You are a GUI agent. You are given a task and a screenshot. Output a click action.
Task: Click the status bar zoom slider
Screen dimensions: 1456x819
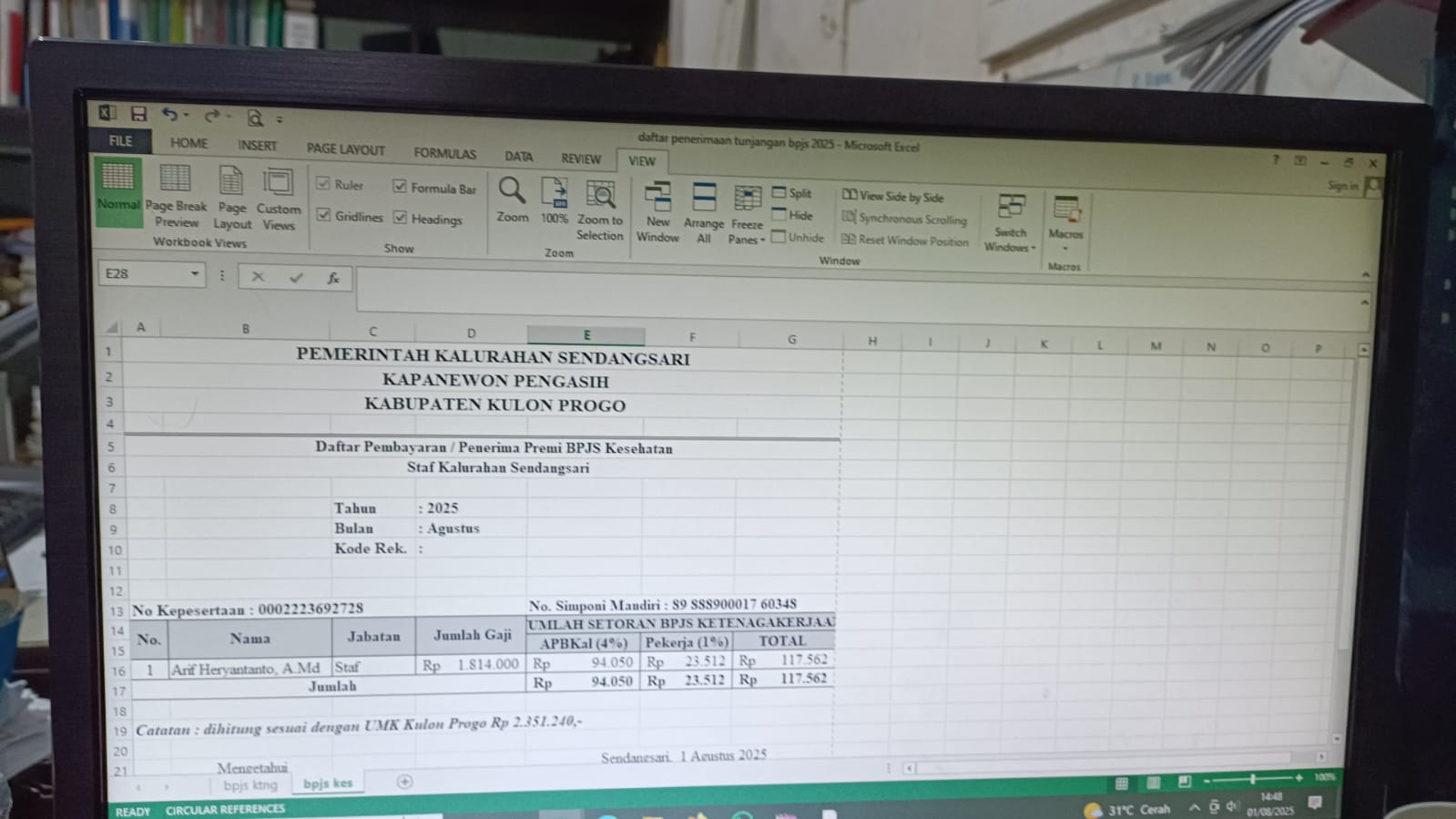1253,779
